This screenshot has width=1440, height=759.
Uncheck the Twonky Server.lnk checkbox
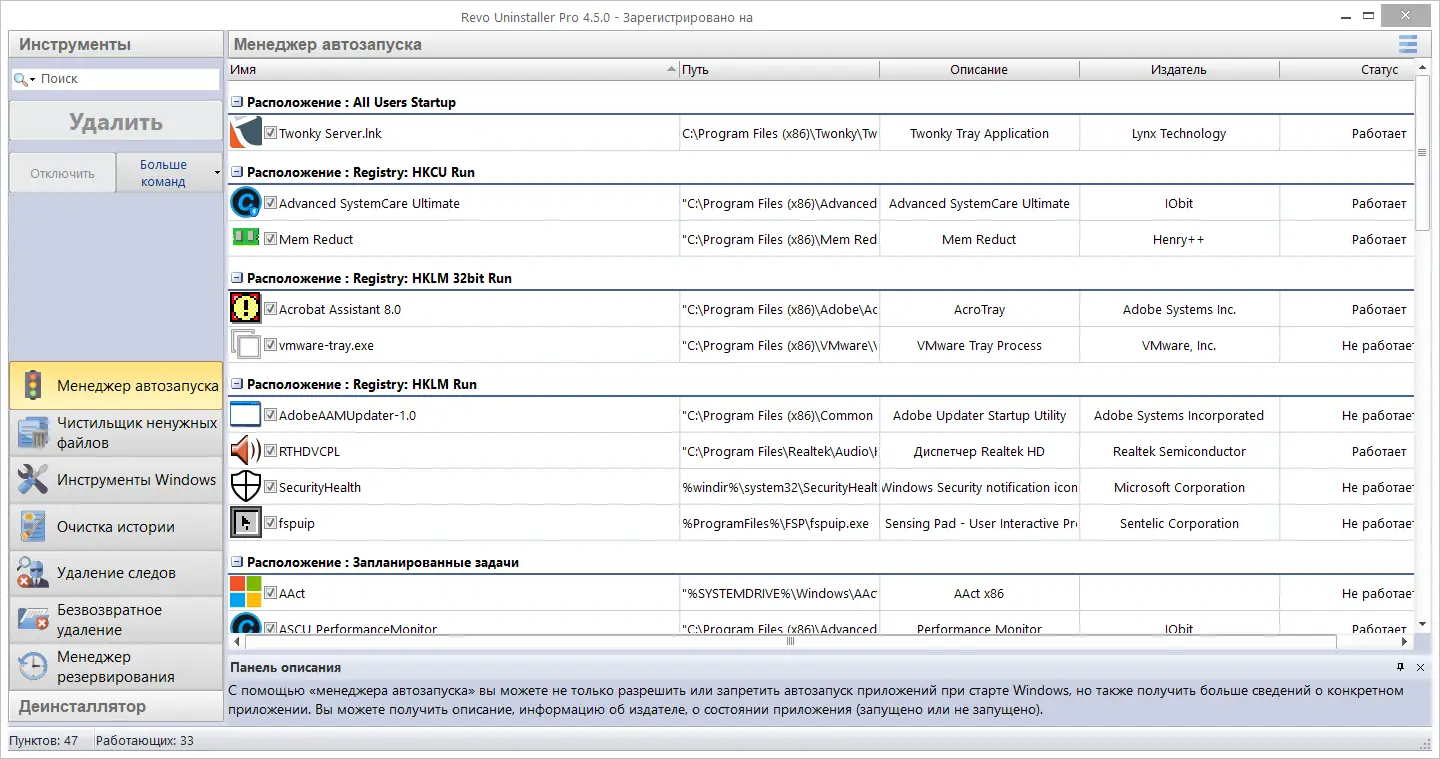tap(270, 132)
